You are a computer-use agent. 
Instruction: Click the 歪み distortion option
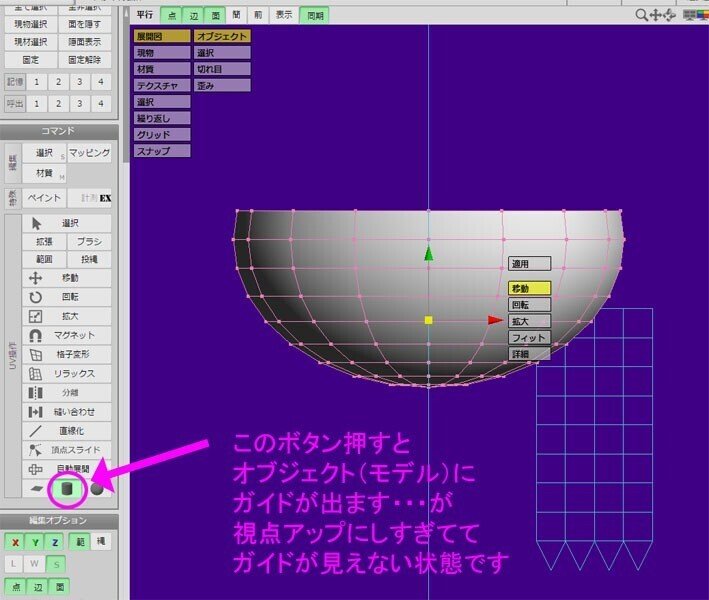(222, 85)
